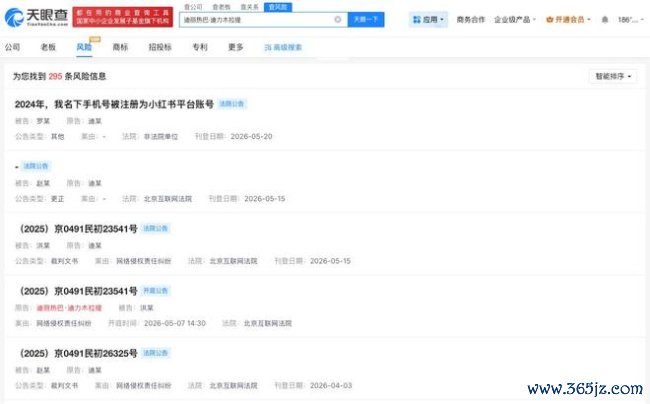Screen dimensions: 650x404
Task: Switch to the 老板 tab
Action: click(x=48, y=47)
